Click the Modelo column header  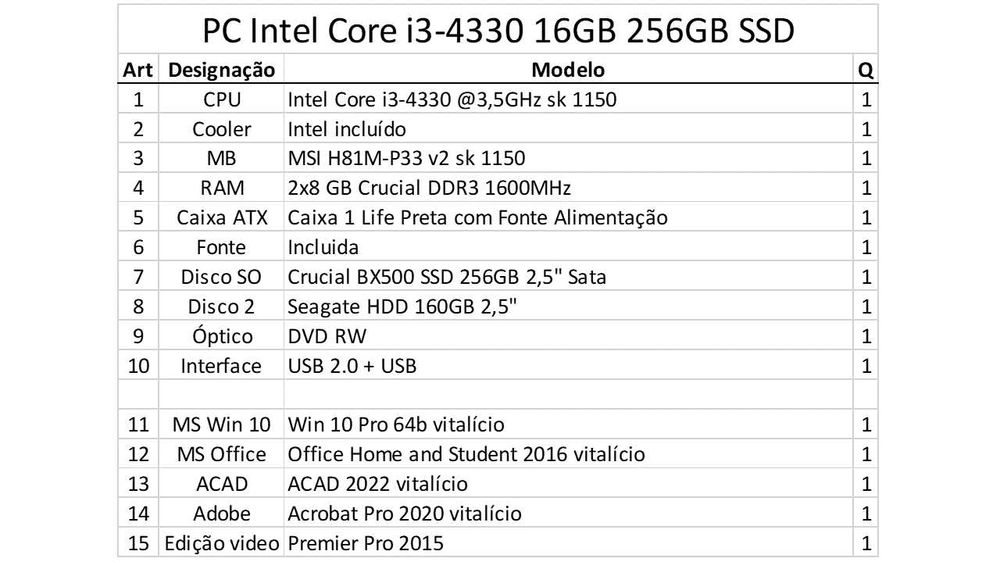click(567, 70)
